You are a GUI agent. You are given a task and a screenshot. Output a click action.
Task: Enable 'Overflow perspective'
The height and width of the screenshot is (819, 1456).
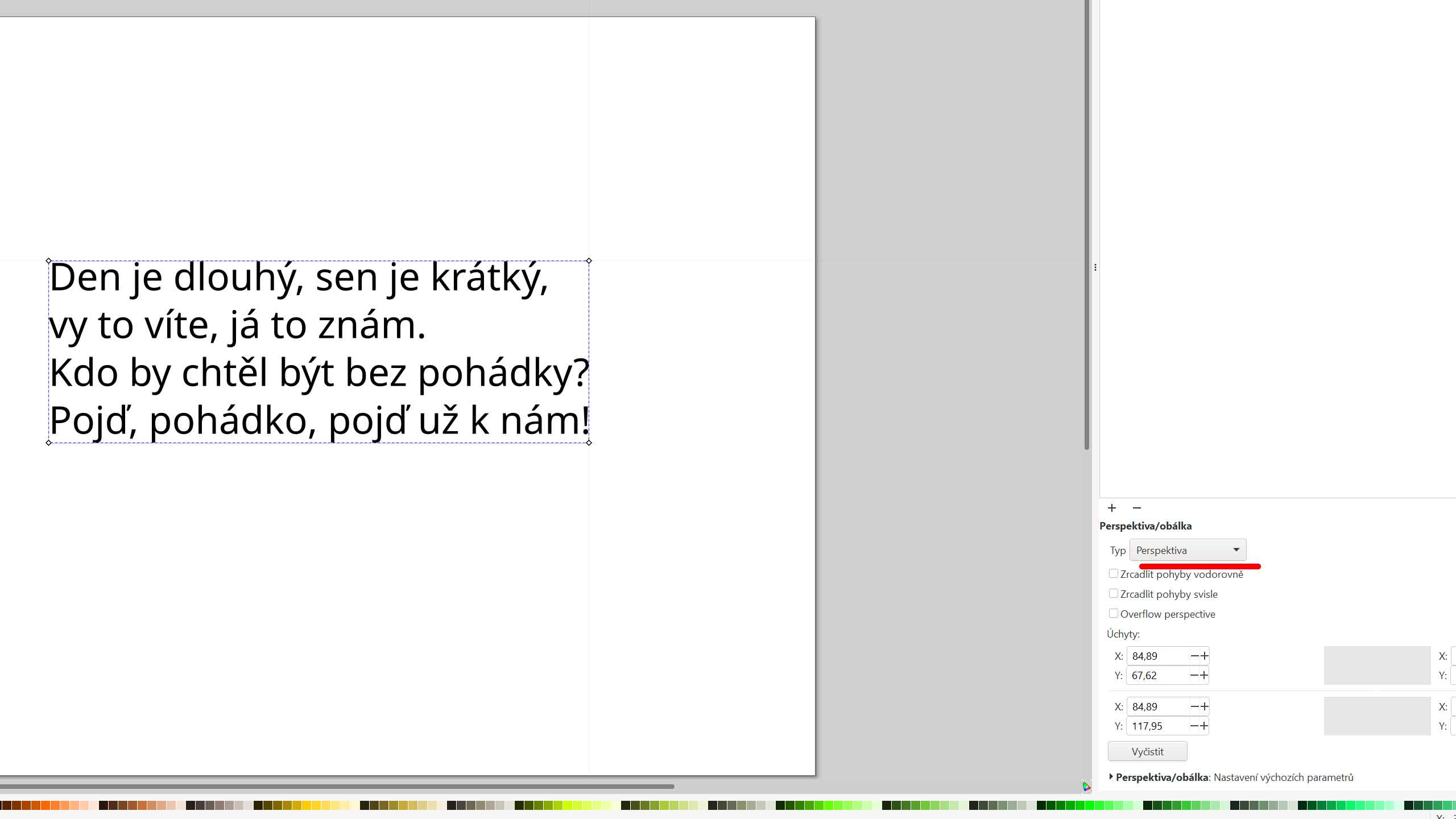tap(1114, 613)
